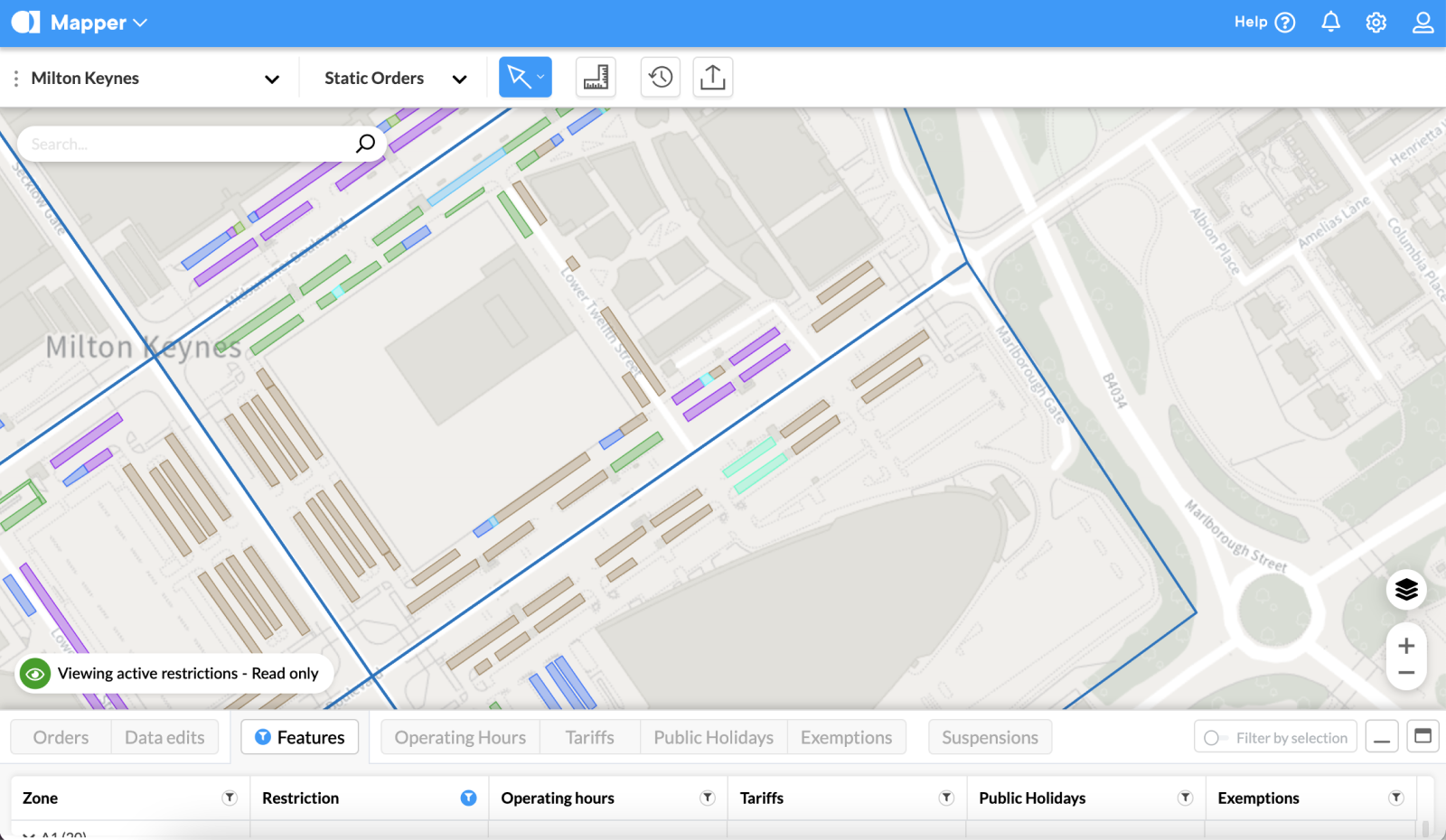Open notifications bell
Image resolution: width=1446 pixels, height=840 pixels.
click(x=1330, y=23)
